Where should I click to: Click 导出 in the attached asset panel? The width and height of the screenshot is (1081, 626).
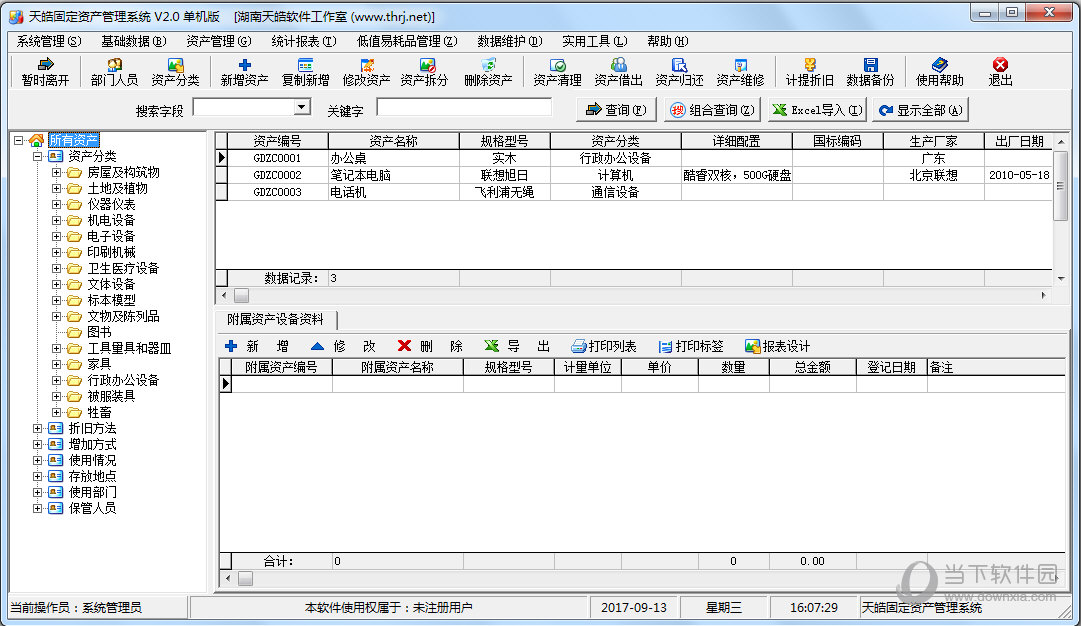click(517, 346)
